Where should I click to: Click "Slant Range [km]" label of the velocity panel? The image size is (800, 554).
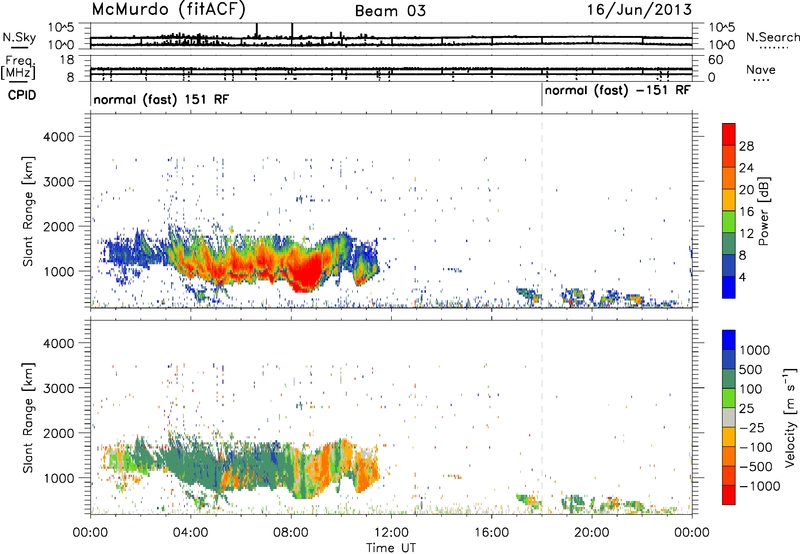coord(28,417)
